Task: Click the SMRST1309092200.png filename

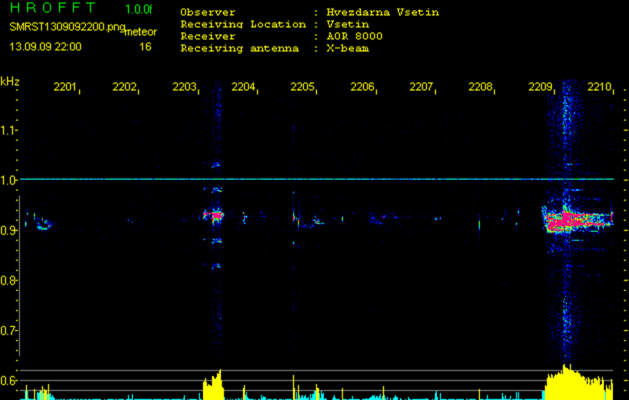Action: (66, 28)
